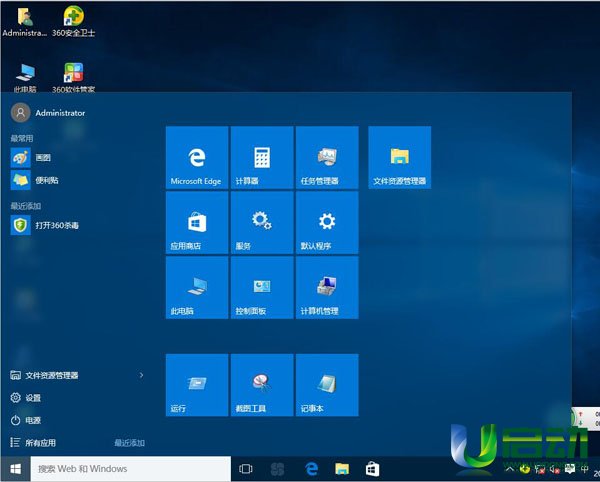Open the 记事本 notepad tile

(x=327, y=385)
